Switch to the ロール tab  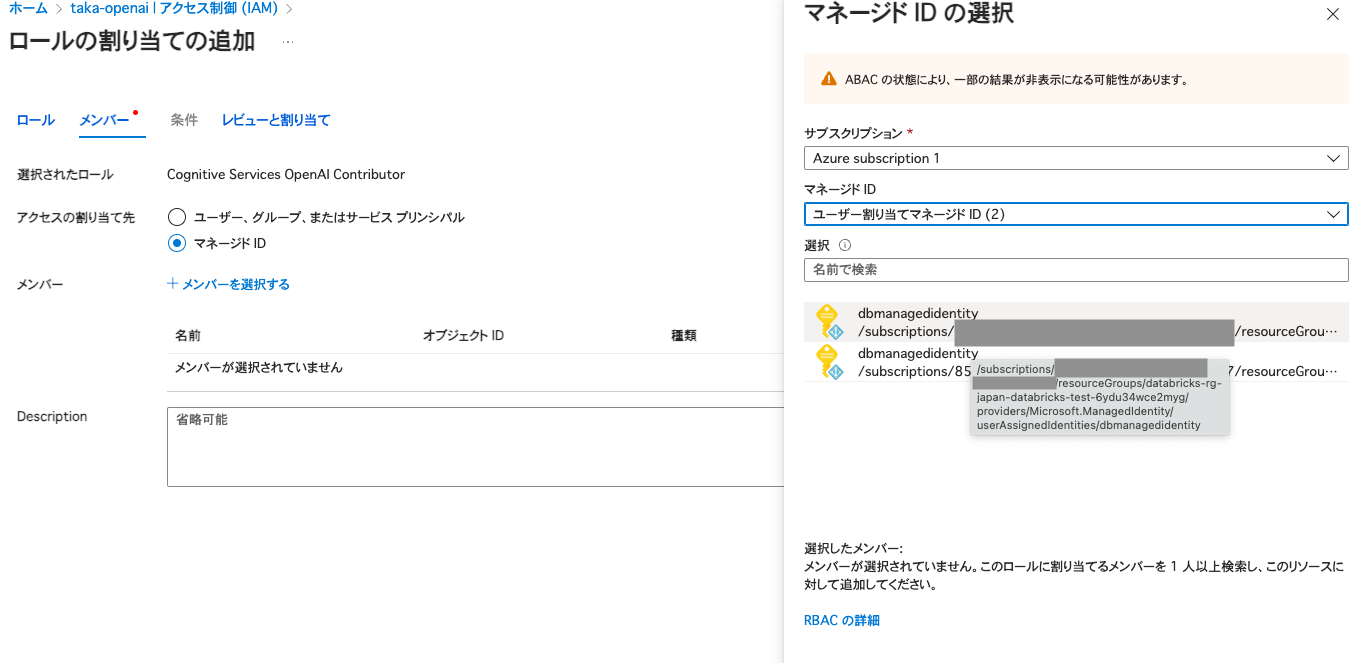click(34, 119)
